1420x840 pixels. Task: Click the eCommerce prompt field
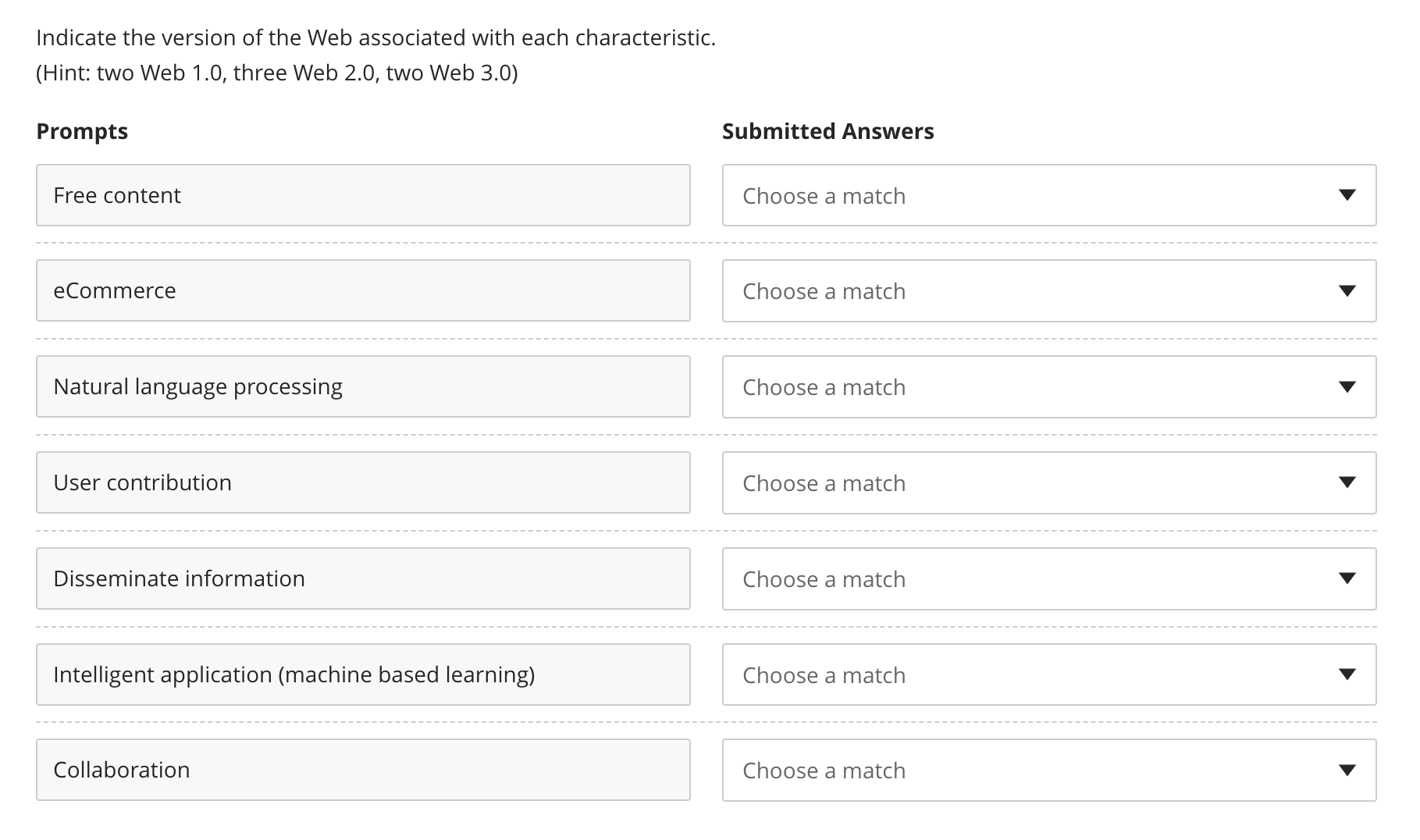363,291
